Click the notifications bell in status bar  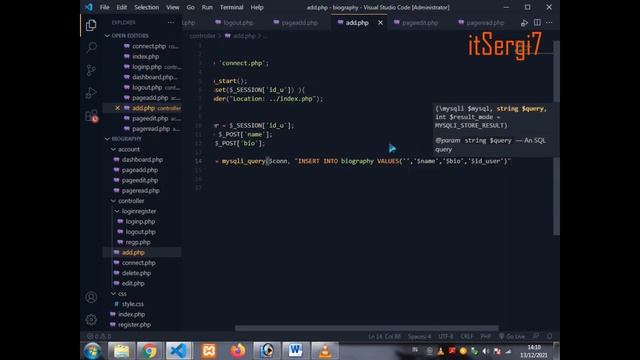pyautogui.click(x=550, y=336)
